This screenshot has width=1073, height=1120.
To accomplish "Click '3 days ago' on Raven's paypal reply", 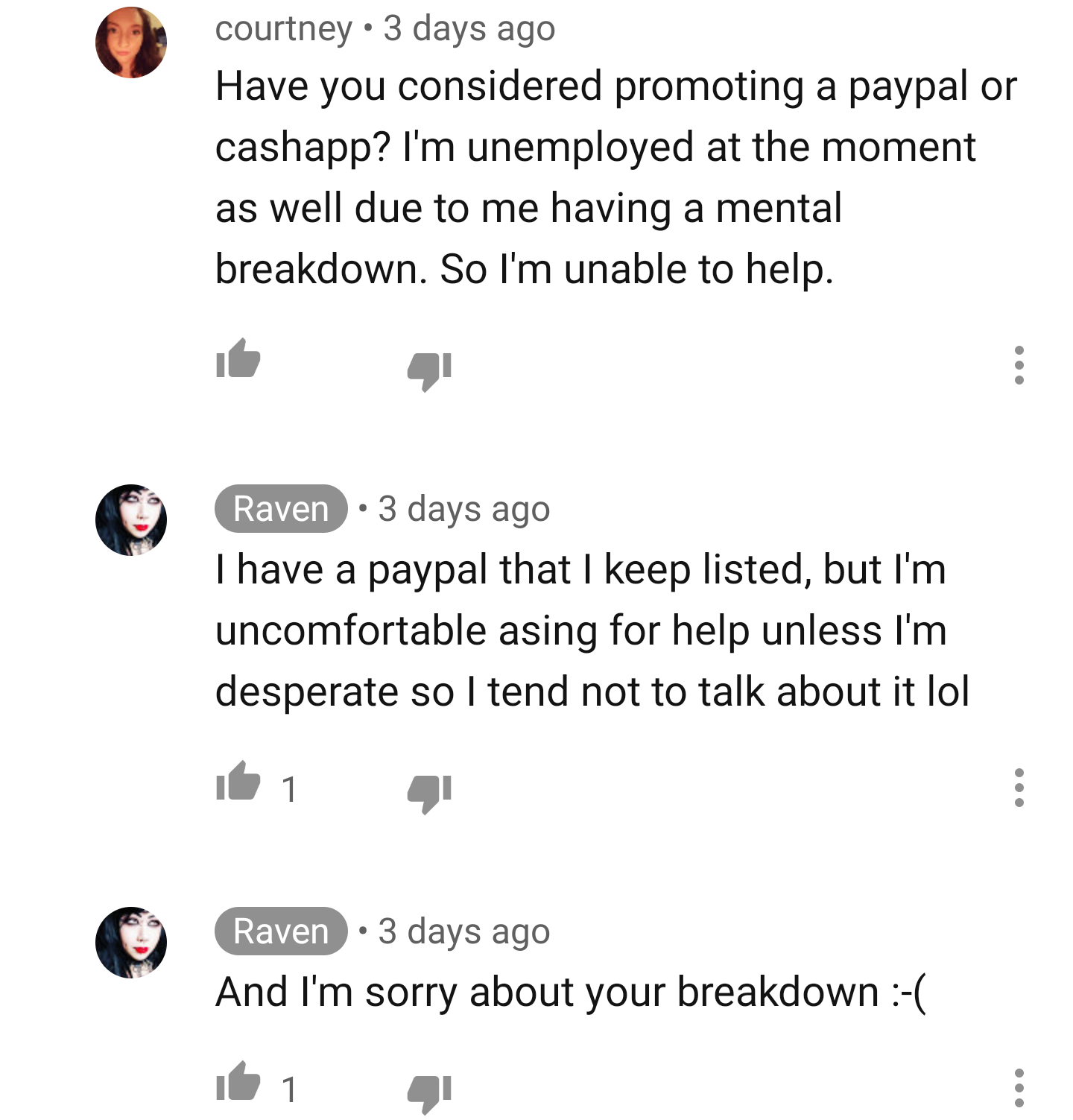I will 464,510.
